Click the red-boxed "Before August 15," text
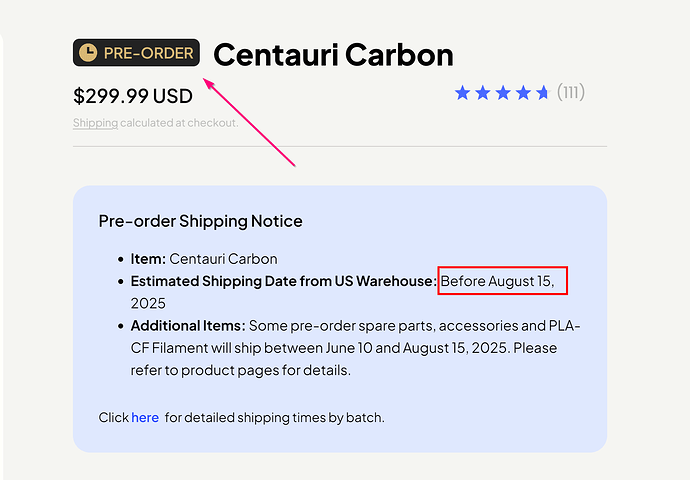Image resolution: width=690 pixels, height=480 pixels. tap(503, 281)
